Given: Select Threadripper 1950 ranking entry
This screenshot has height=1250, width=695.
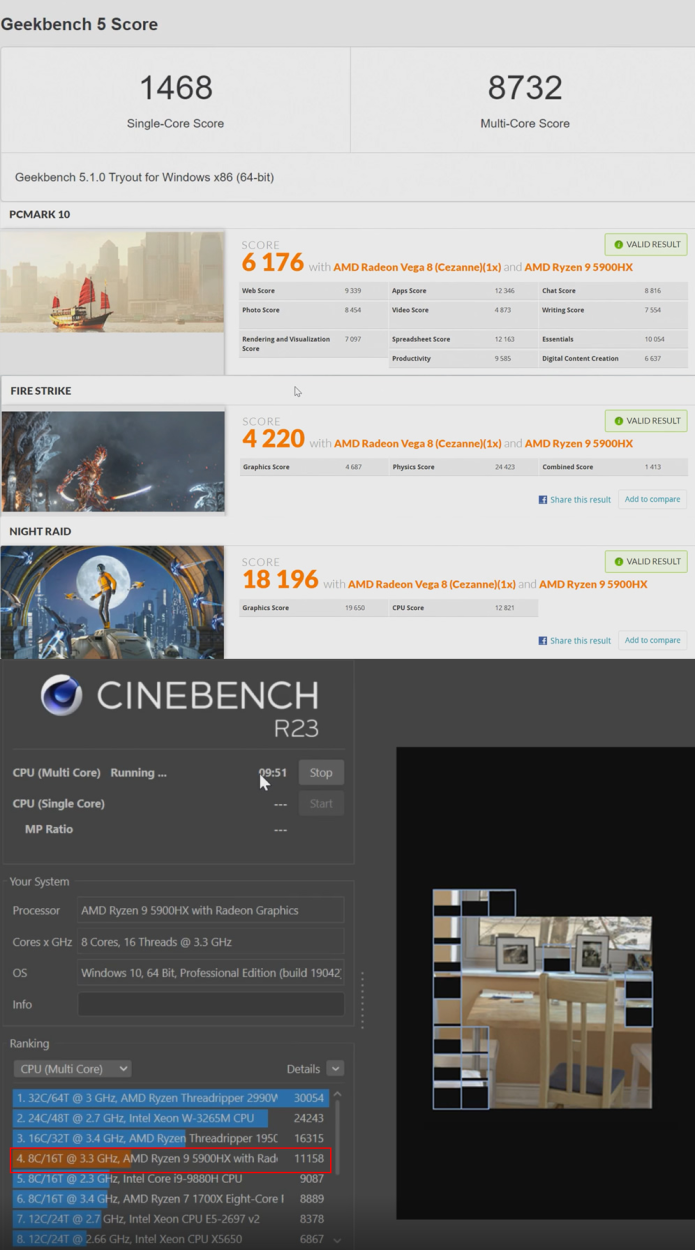Looking at the screenshot, I should pos(172,1138).
